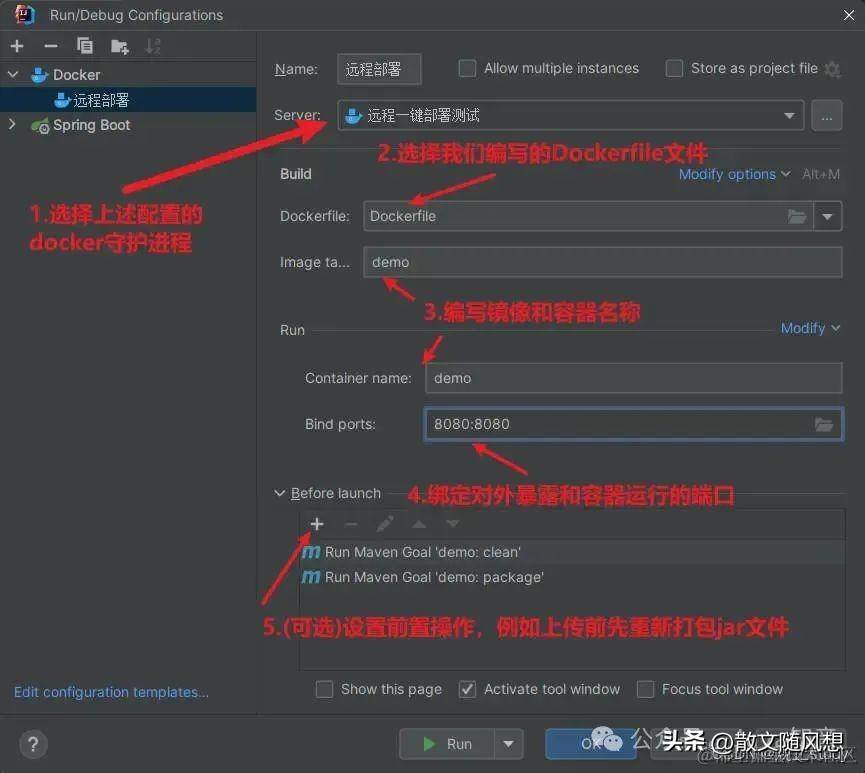
Task: Click the Docker whale icon in tree
Action: [x=39, y=74]
